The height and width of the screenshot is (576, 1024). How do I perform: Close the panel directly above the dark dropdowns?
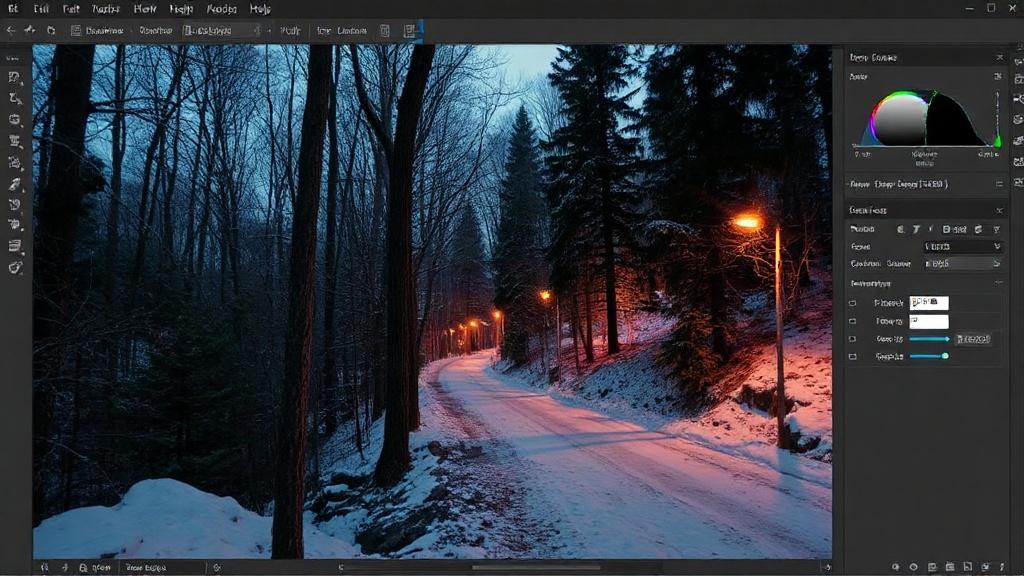pos(999,210)
